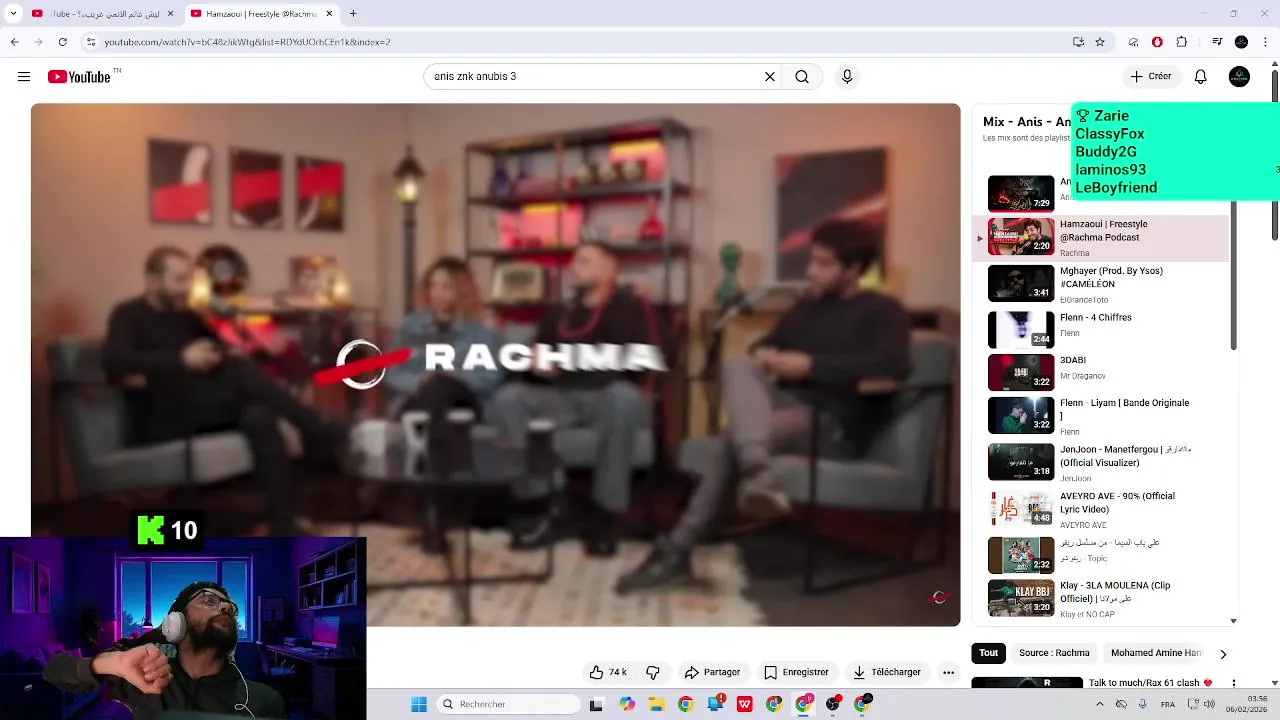Open the Chrome three-dot menu
This screenshot has width=1280, height=720.
click(x=1266, y=42)
